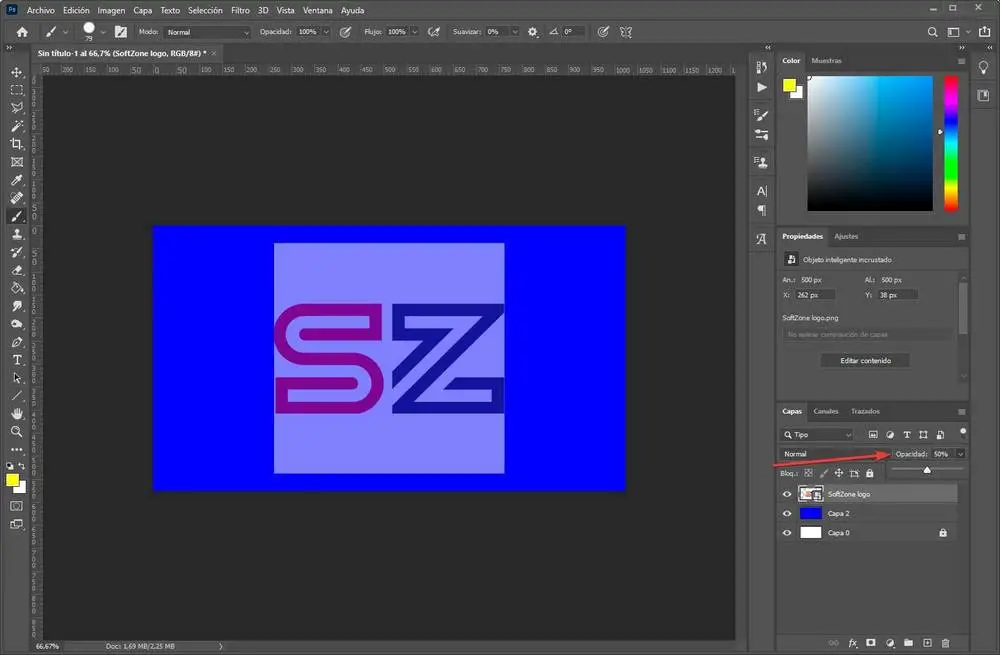Create a new group folder icon
Image resolution: width=1000 pixels, height=655 pixels.
pyautogui.click(x=908, y=643)
